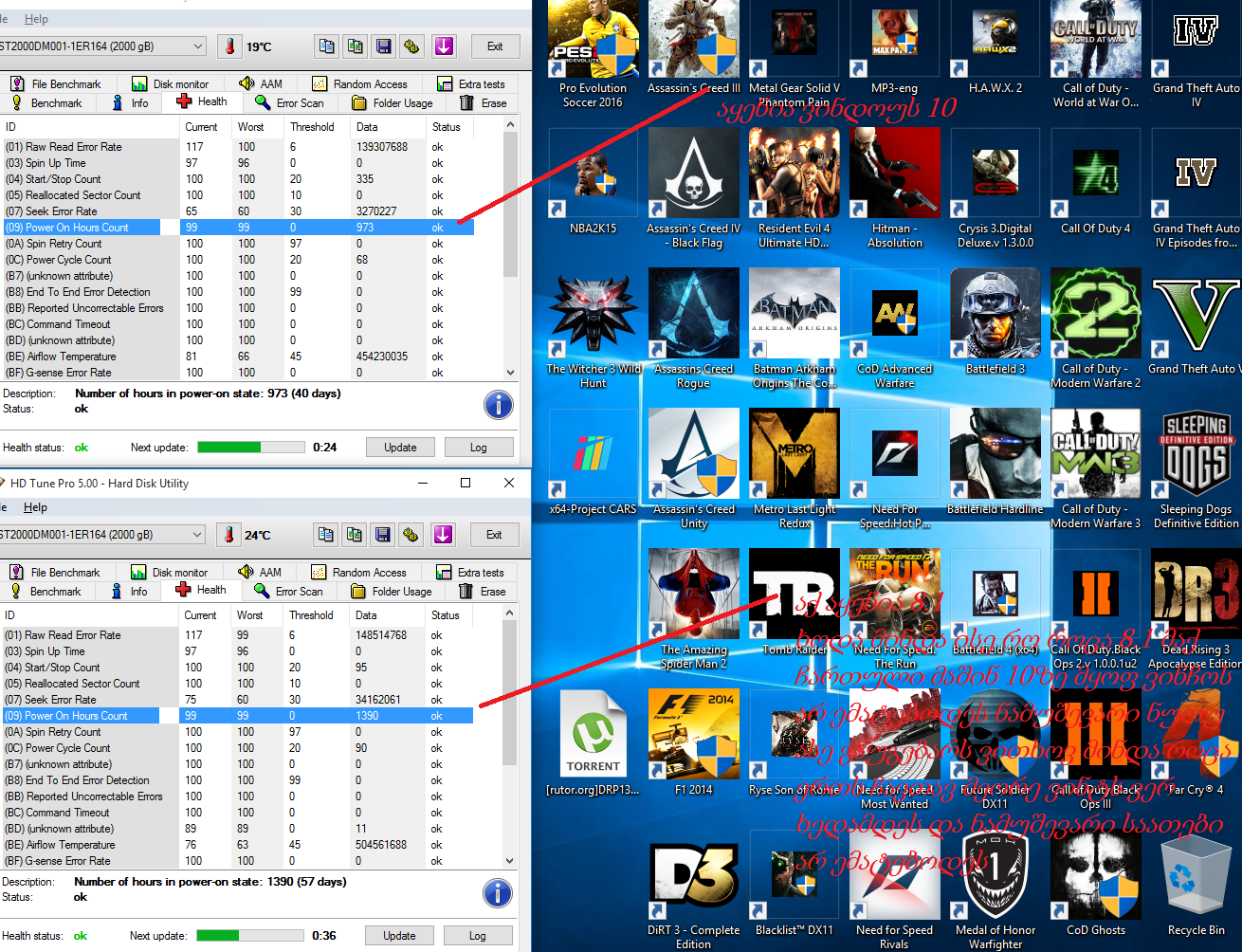Select the x64-Project CARS desktop icon
1242x952 pixels.
(x=593, y=462)
